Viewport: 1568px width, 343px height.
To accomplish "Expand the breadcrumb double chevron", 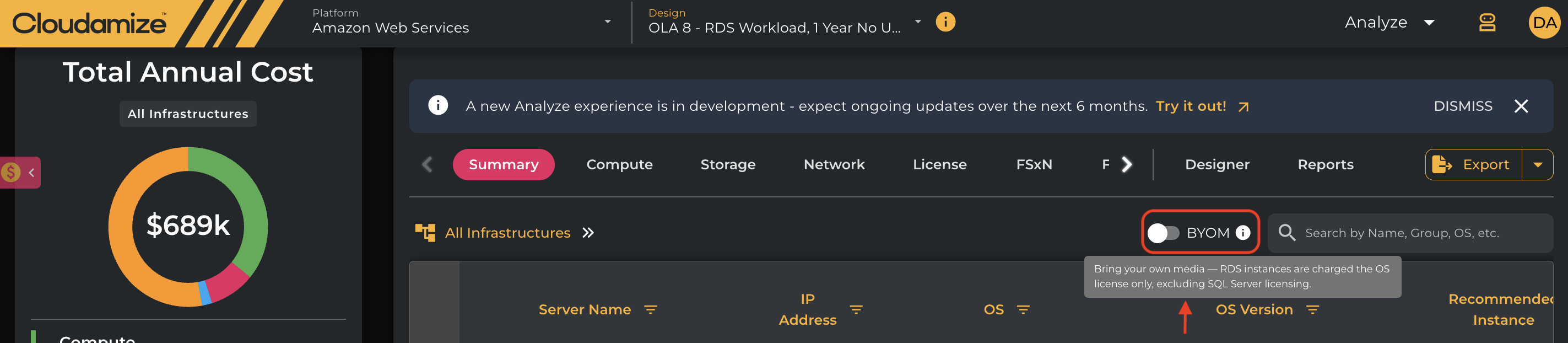I will 587,233.
